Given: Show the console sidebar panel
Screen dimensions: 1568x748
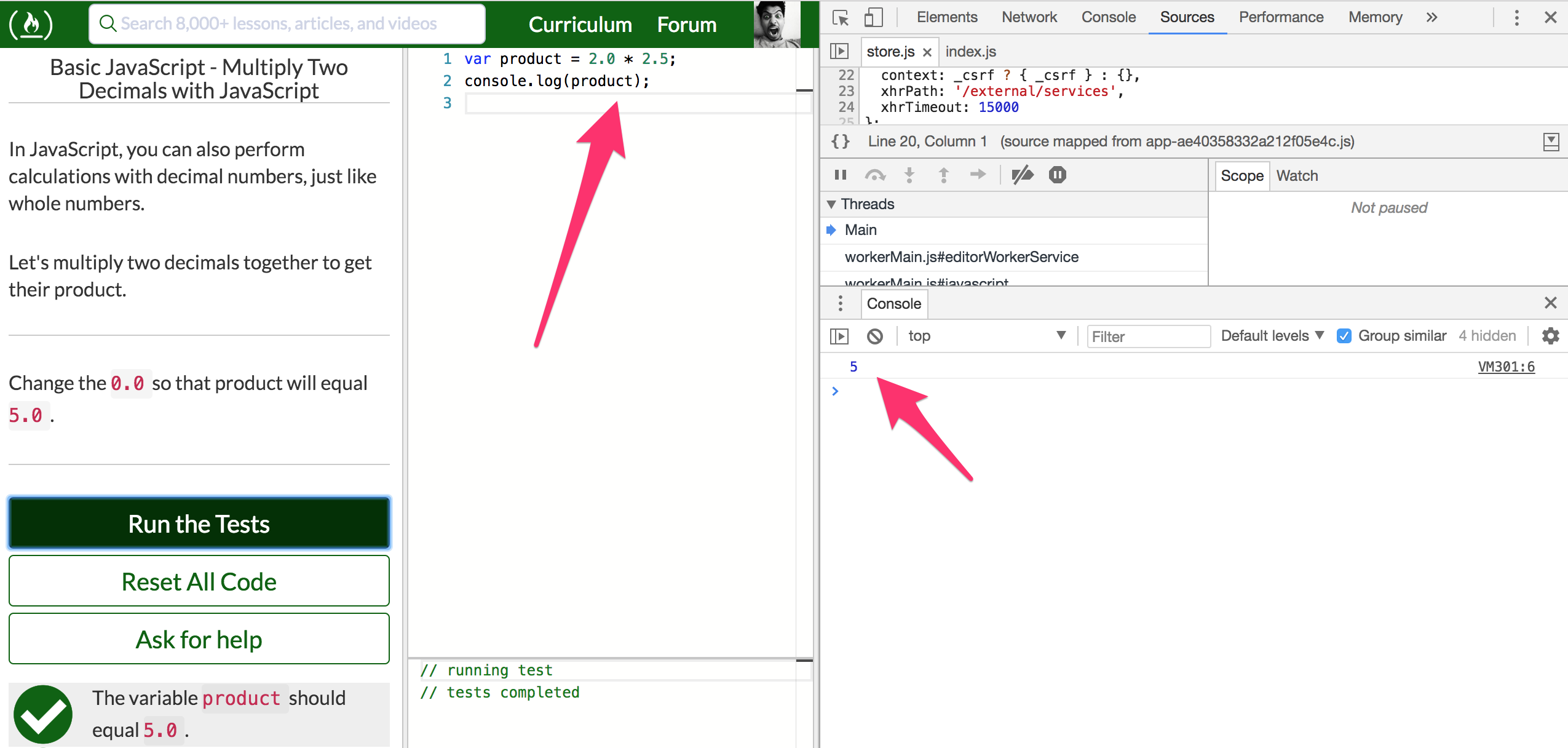Looking at the screenshot, I should [839, 336].
